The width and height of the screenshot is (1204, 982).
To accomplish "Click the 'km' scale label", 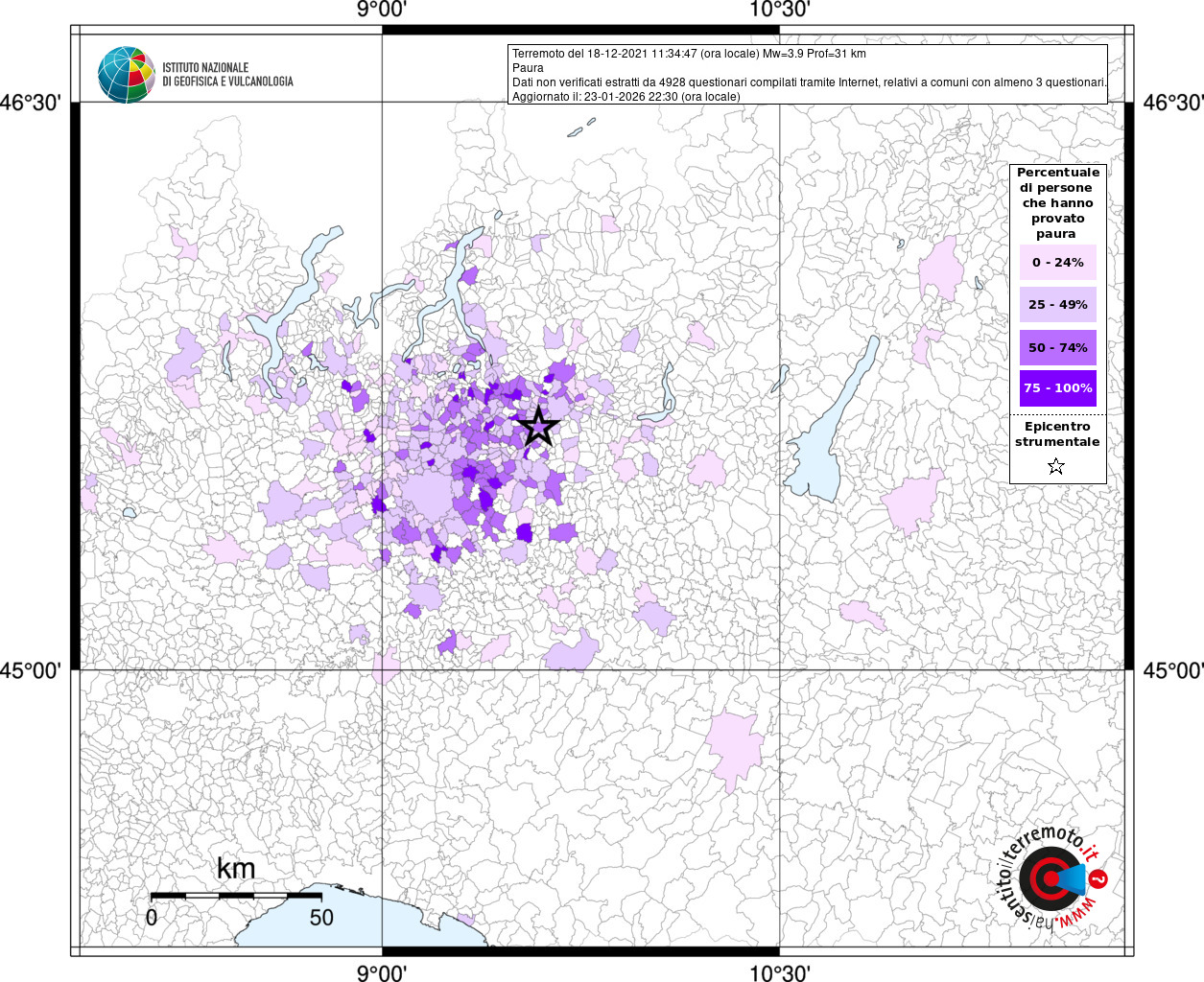I will coord(236,868).
